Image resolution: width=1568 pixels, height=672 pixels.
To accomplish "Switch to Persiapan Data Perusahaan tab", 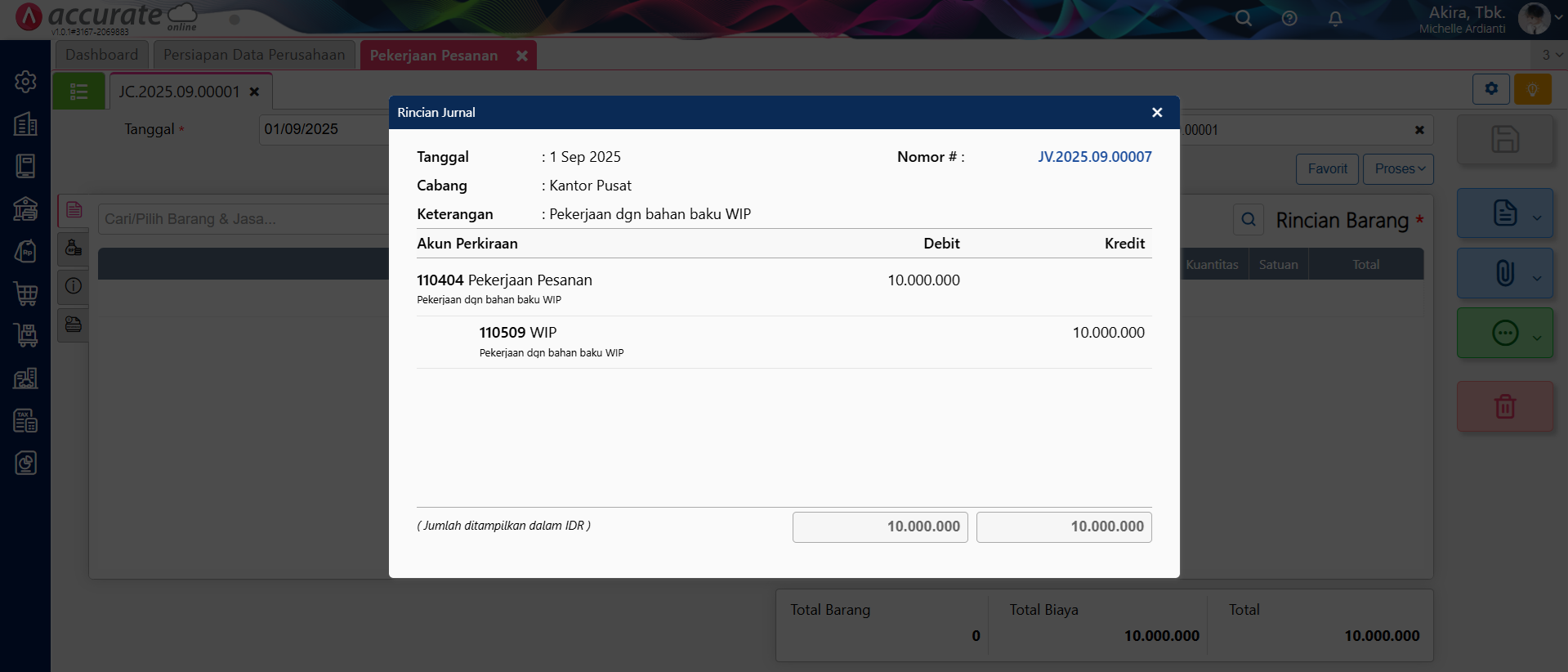I will tap(254, 55).
